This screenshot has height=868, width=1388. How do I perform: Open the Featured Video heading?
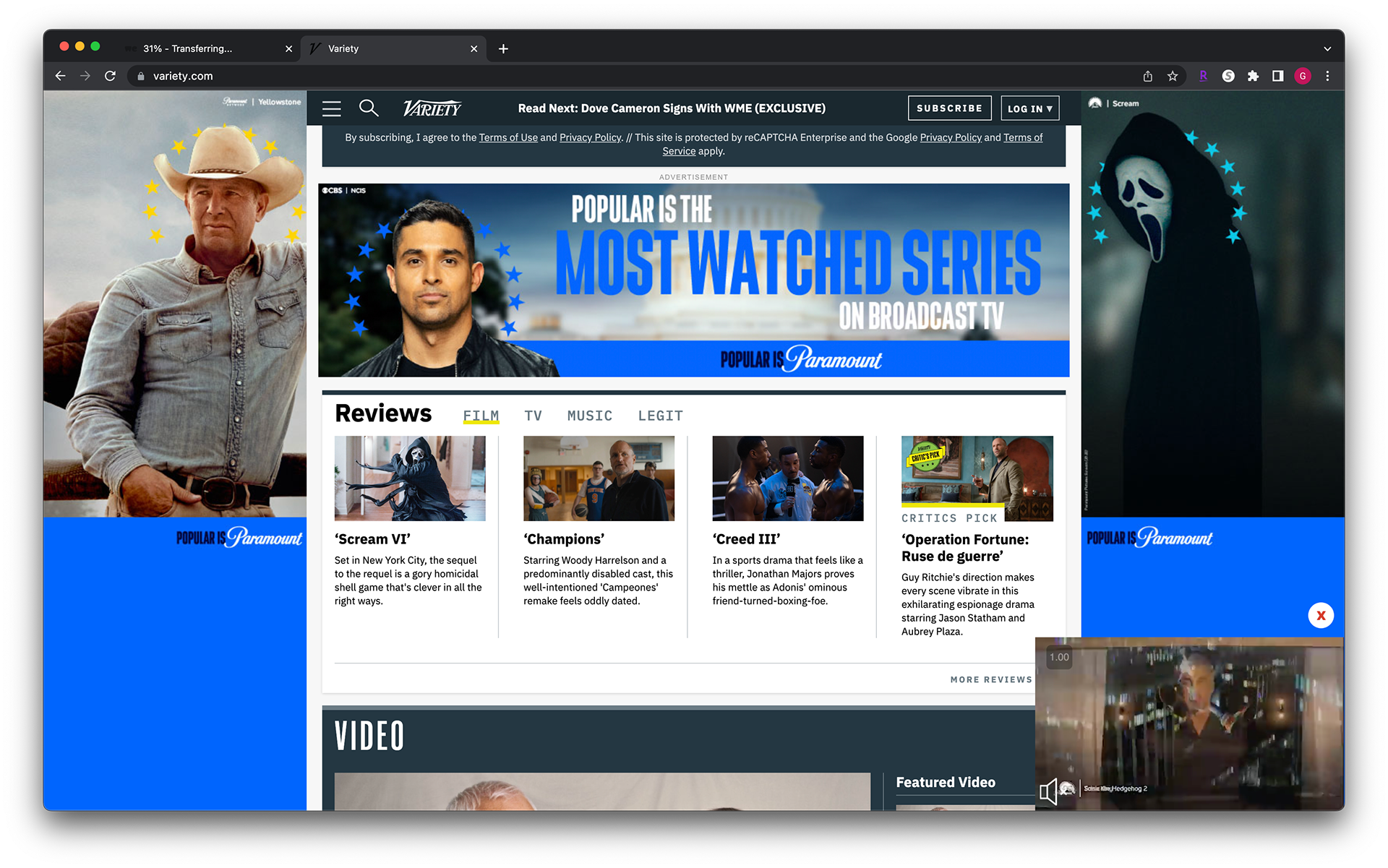coord(946,782)
